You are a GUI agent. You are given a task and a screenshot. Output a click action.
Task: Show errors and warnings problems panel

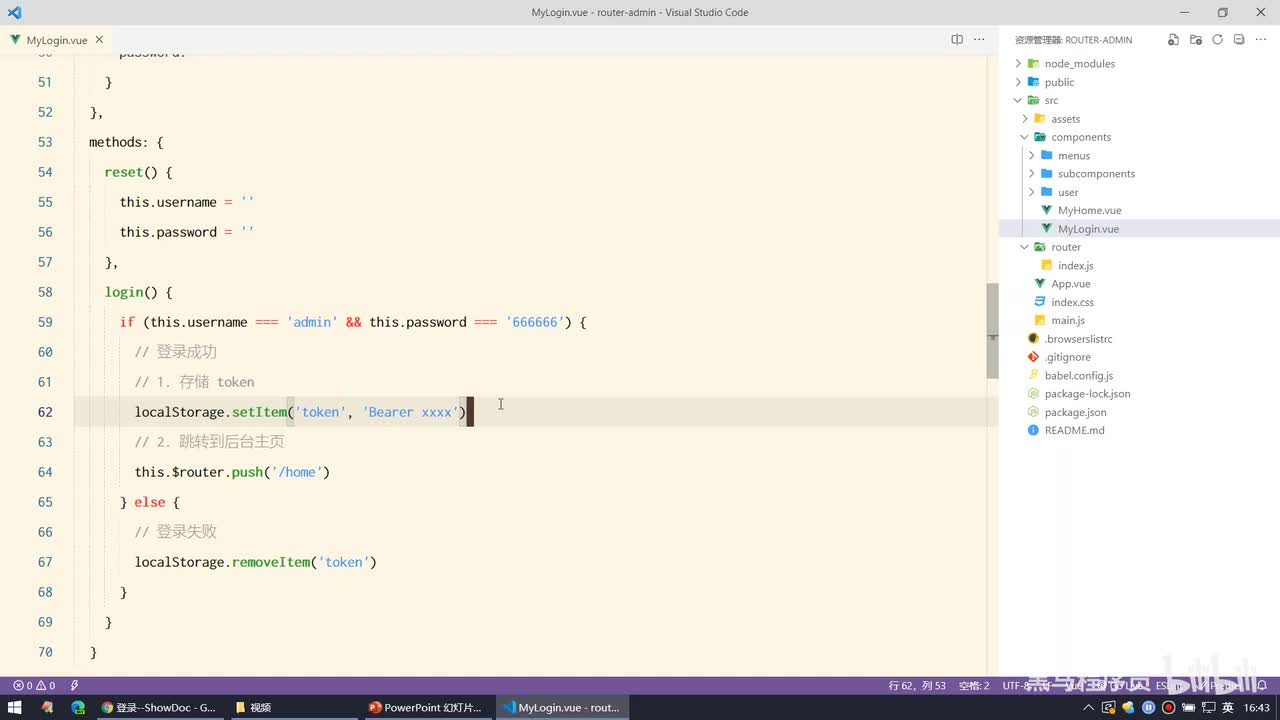(x=33, y=686)
